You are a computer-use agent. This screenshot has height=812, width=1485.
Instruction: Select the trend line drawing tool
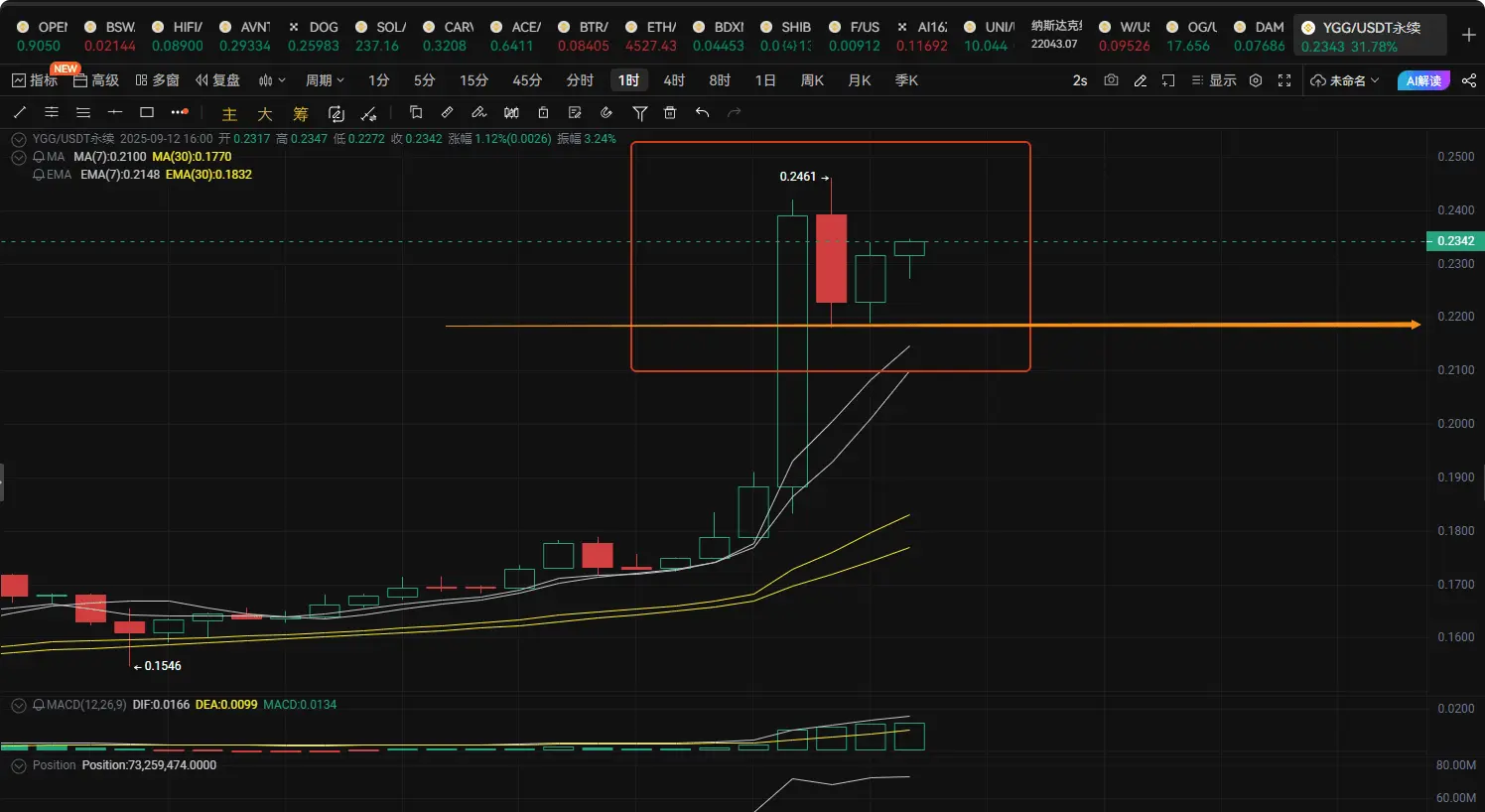20,113
